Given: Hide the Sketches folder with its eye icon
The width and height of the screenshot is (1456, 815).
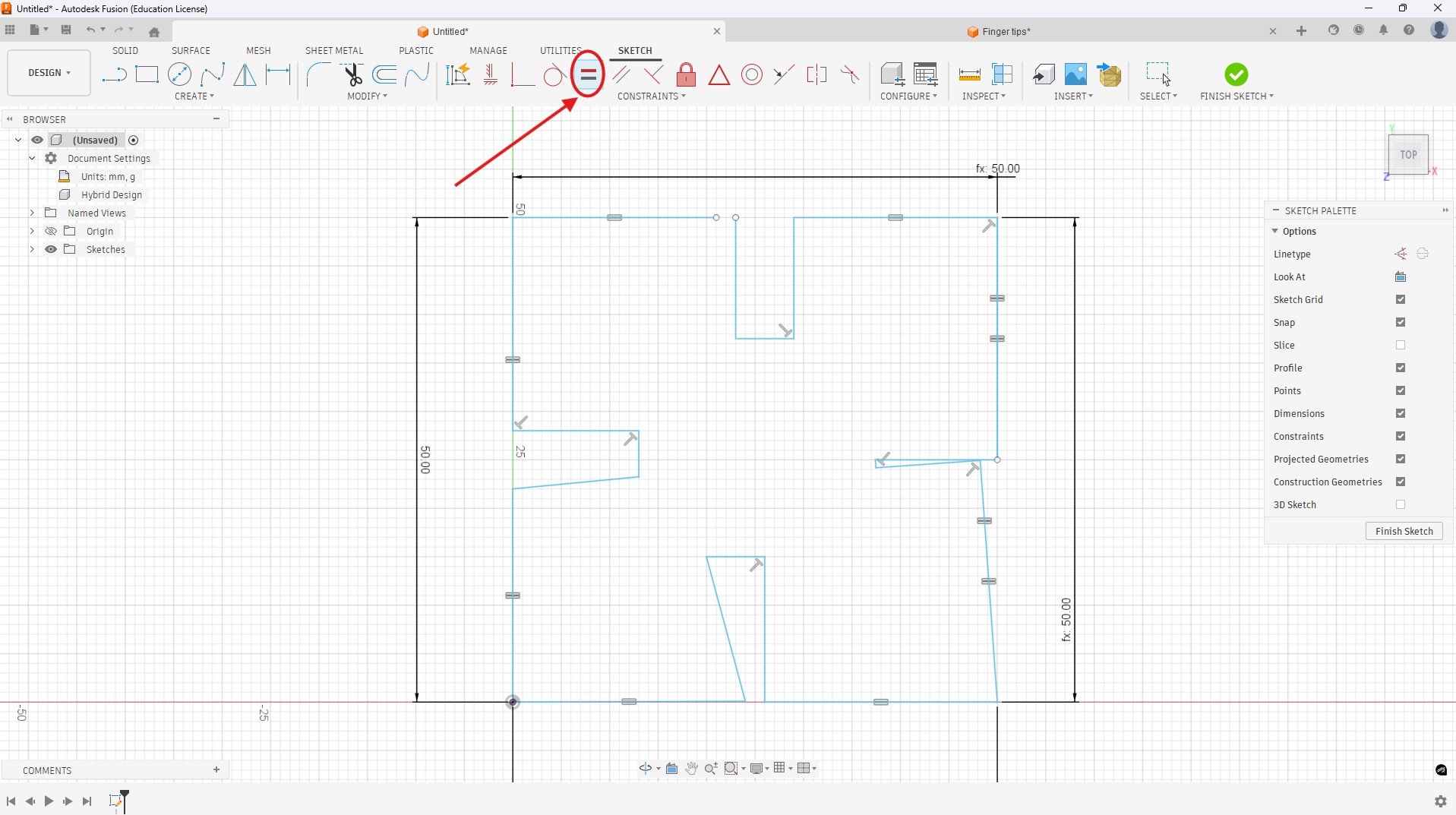Looking at the screenshot, I should pos(51,249).
